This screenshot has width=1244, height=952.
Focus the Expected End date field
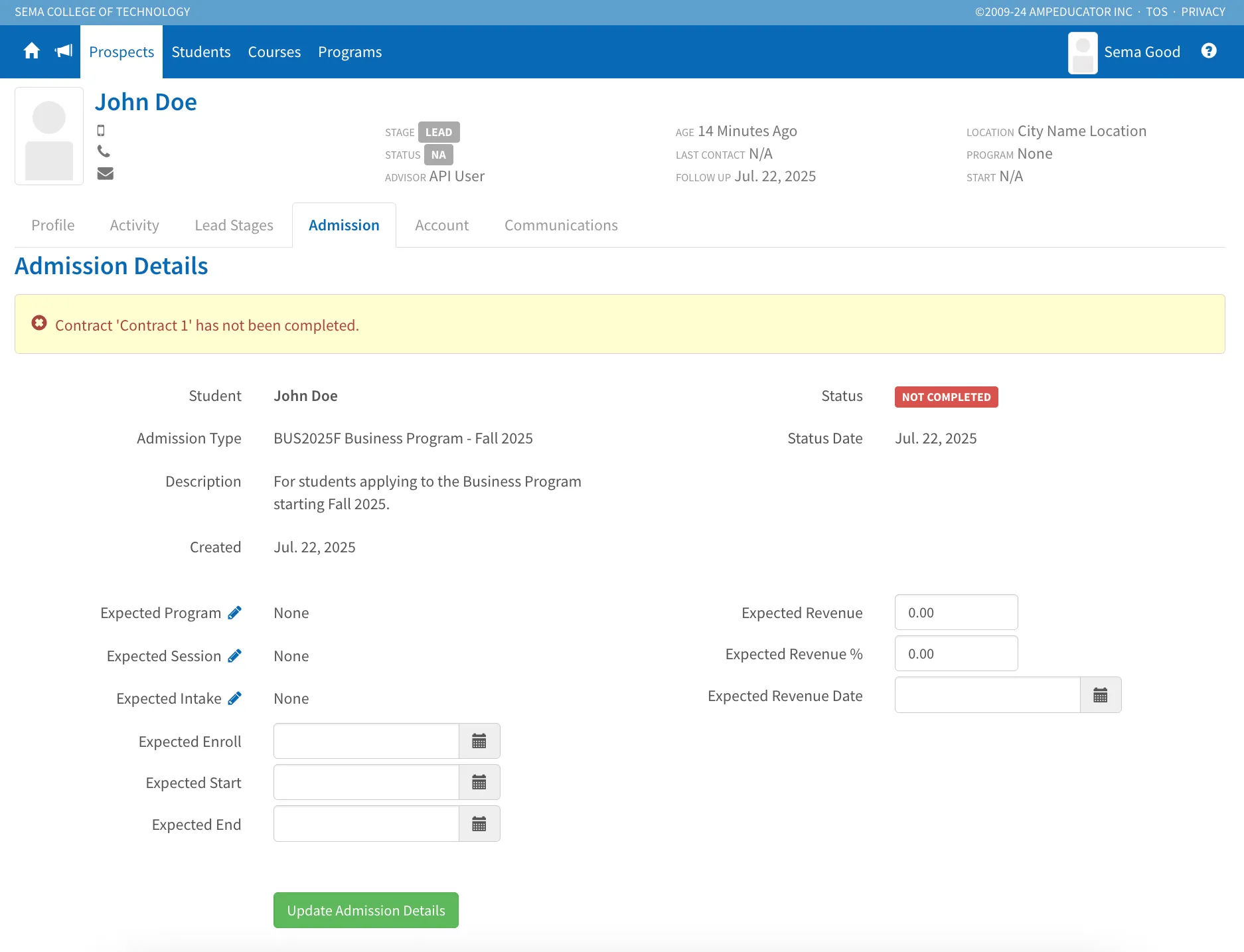(x=366, y=824)
